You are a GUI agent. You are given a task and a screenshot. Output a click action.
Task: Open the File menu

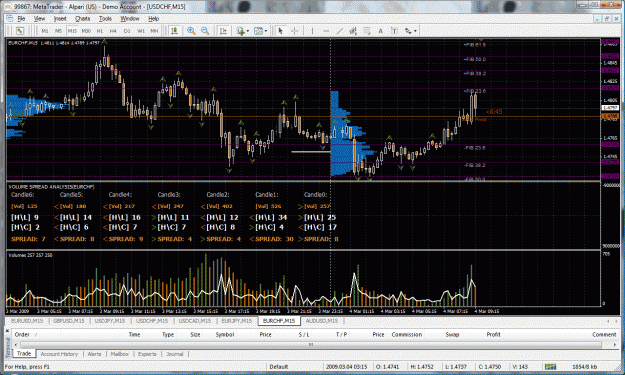tap(21, 18)
